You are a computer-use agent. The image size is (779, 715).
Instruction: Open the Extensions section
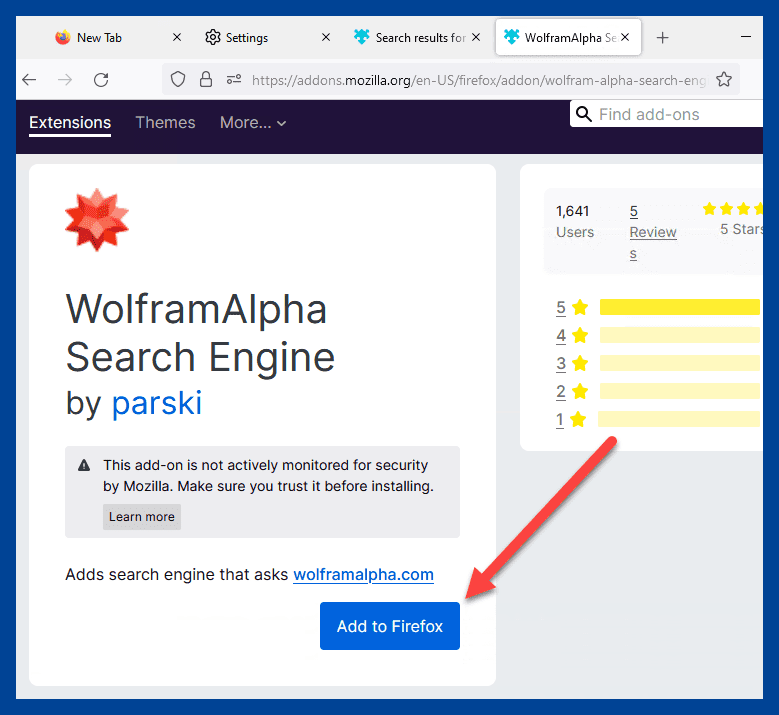pyautogui.click(x=70, y=123)
